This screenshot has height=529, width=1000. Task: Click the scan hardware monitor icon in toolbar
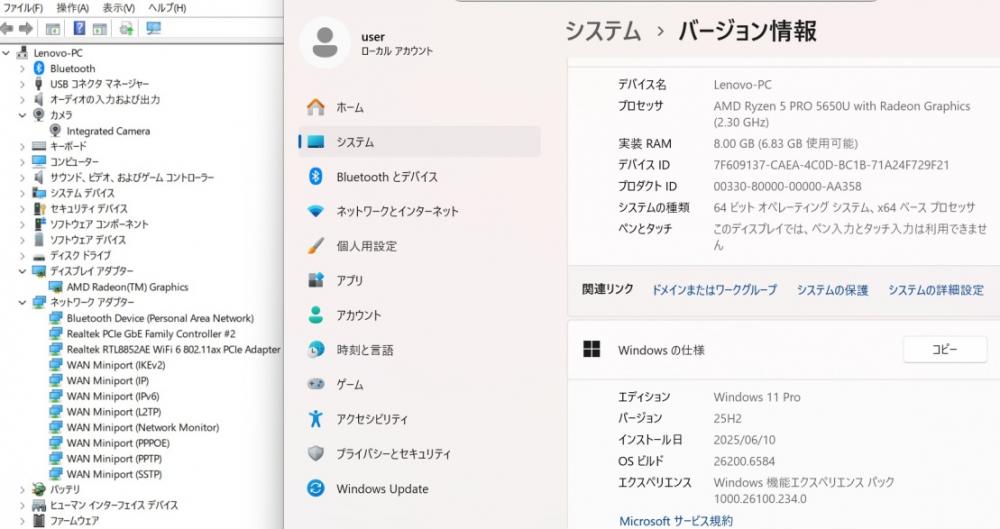(154, 28)
